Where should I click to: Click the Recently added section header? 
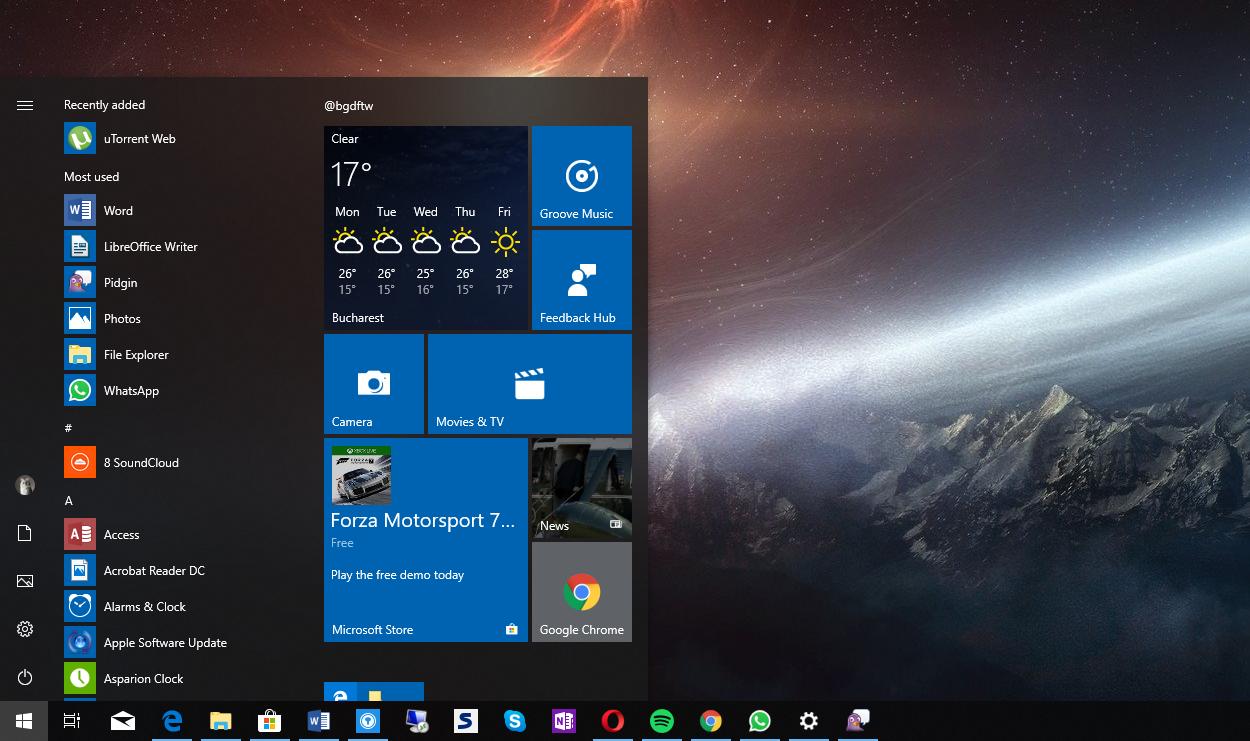104,105
